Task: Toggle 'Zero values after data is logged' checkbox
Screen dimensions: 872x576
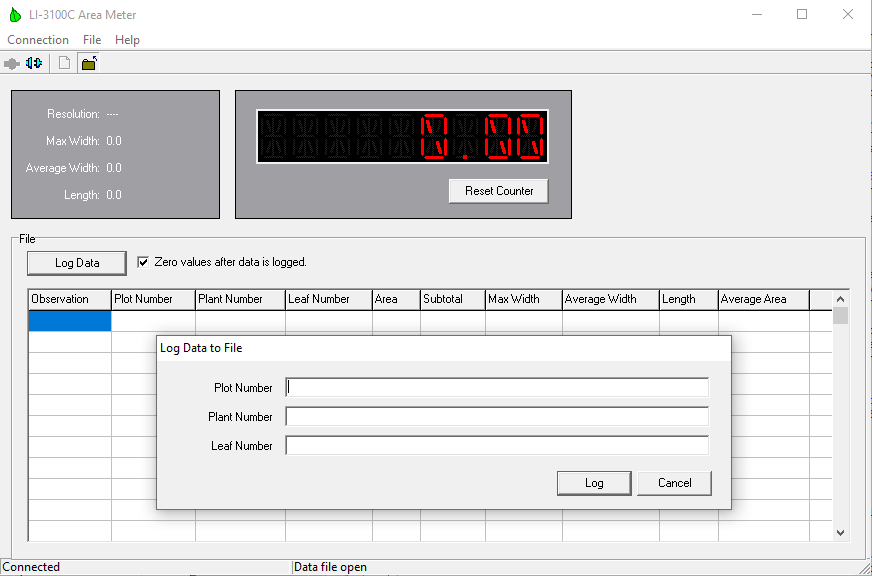Action: [x=143, y=262]
